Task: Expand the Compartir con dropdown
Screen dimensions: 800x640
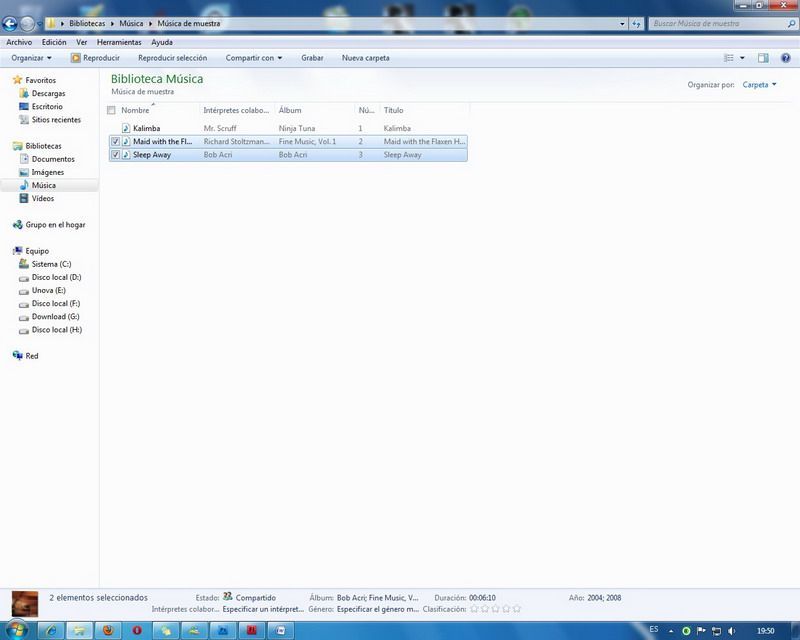Action: click(x=254, y=58)
